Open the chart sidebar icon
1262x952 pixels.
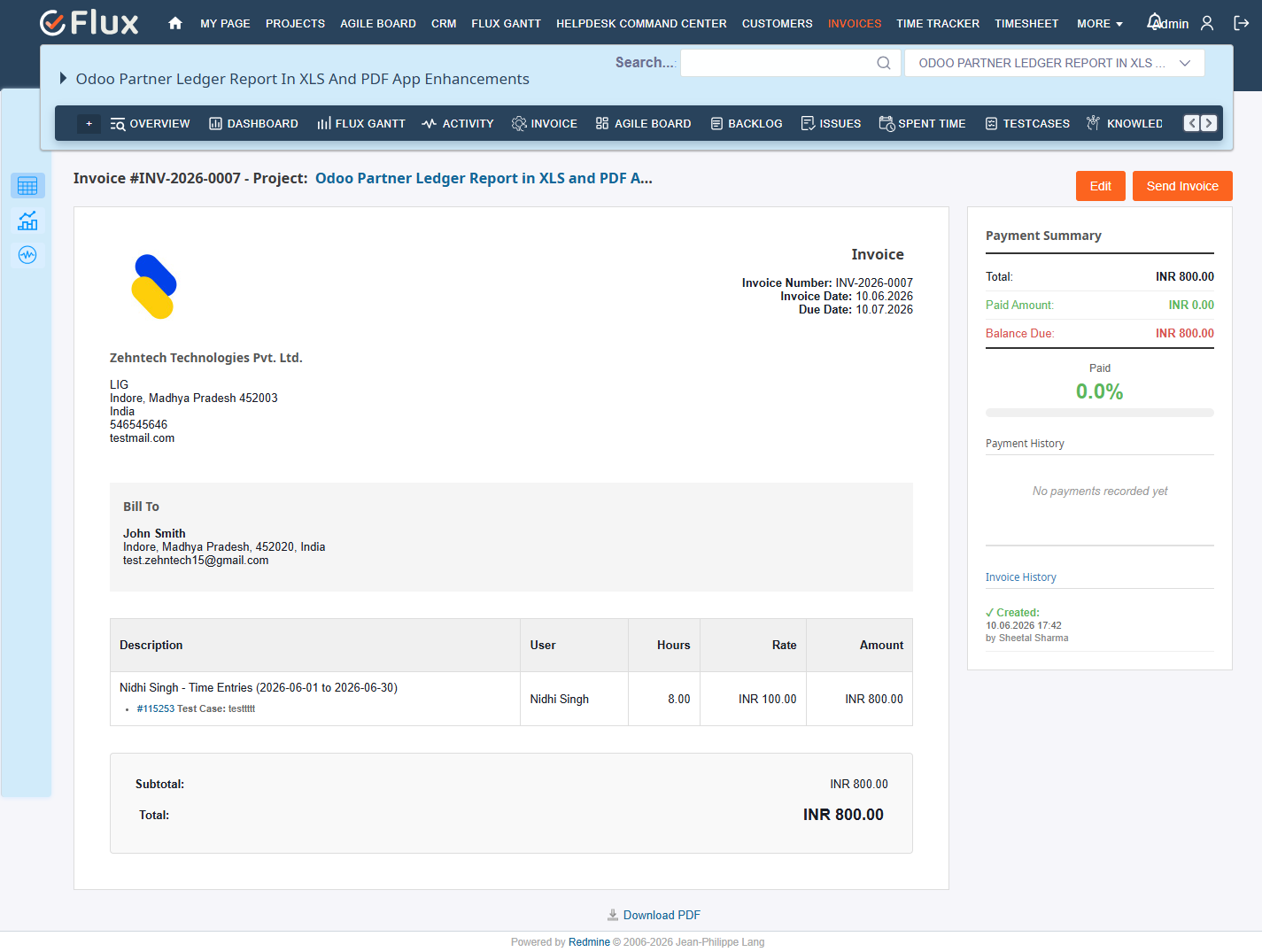click(x=27, y=221)
